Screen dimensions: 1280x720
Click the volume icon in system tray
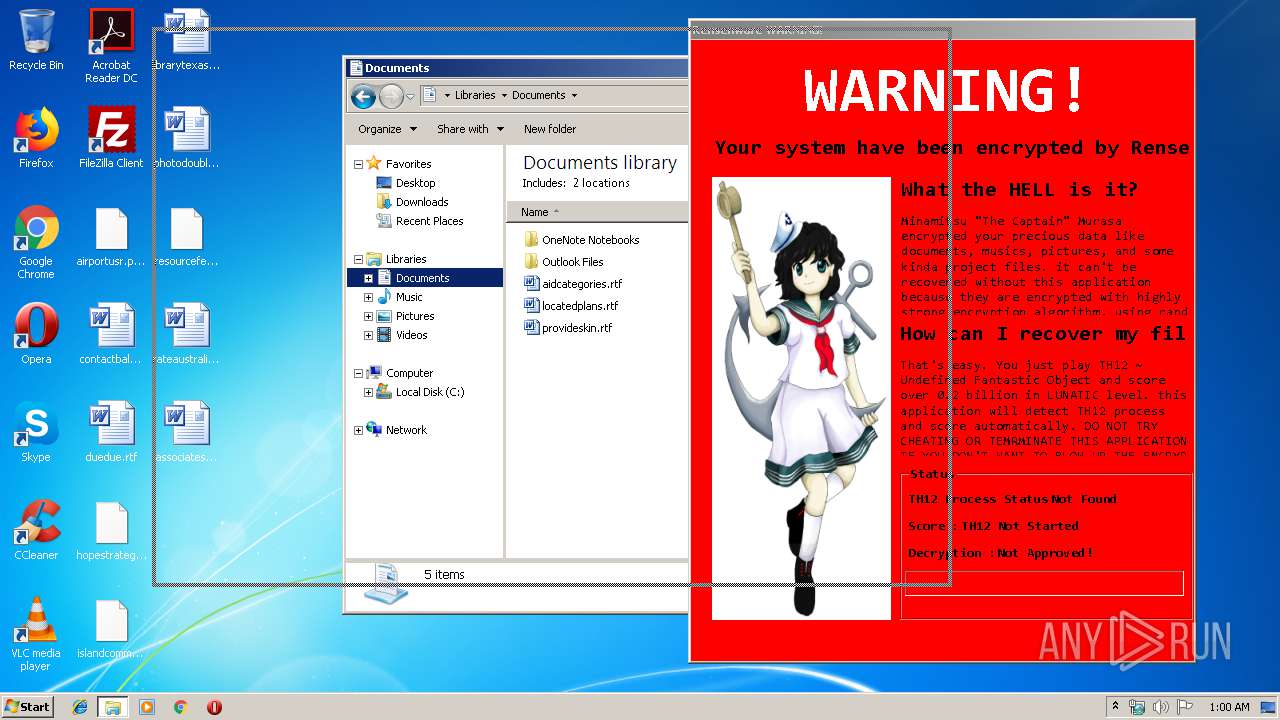pyautogui.click(x=1161, y=707)
